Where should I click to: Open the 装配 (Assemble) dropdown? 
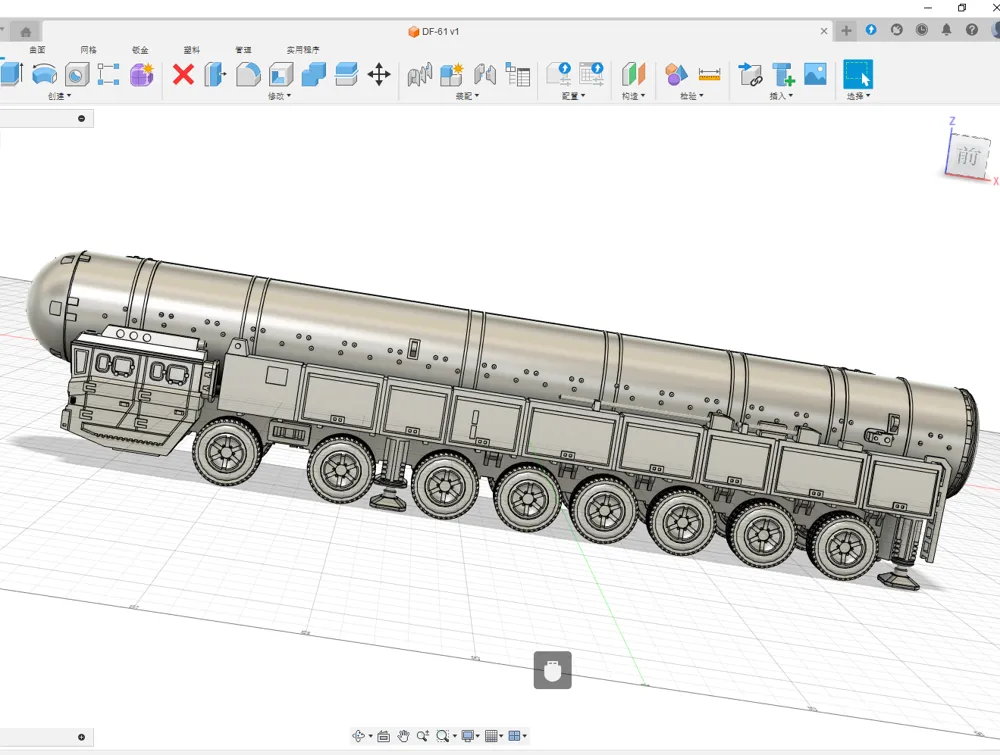pos(467,96)
